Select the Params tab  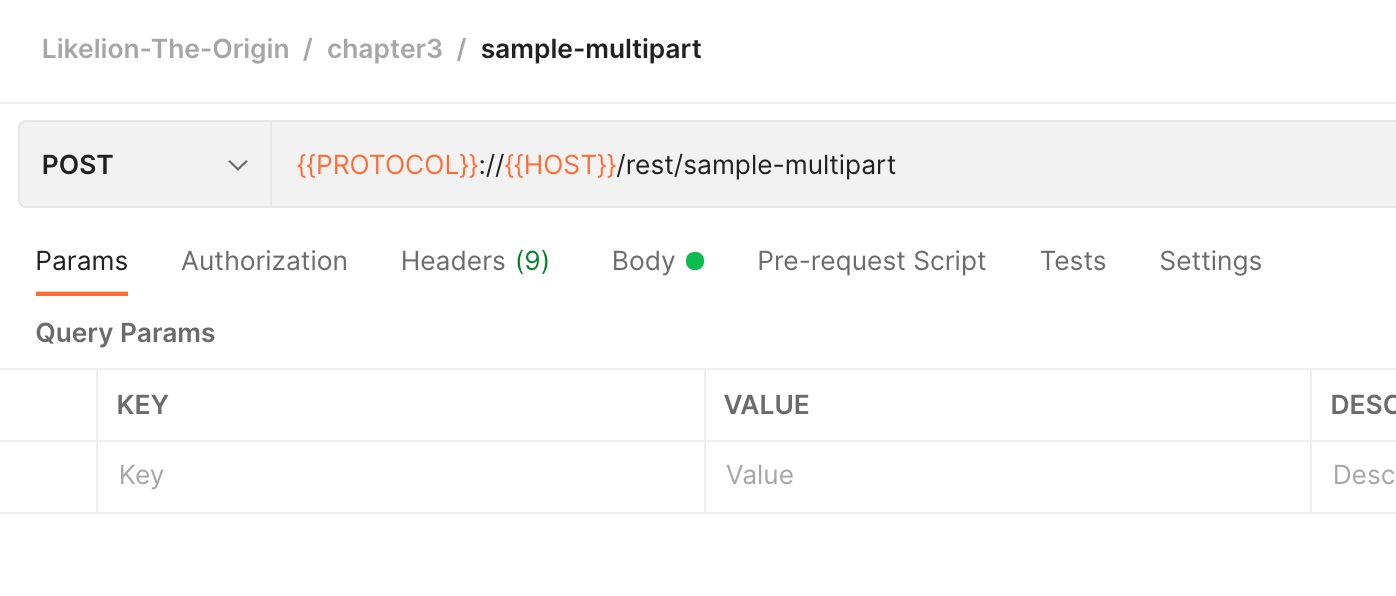pos(82,261)
